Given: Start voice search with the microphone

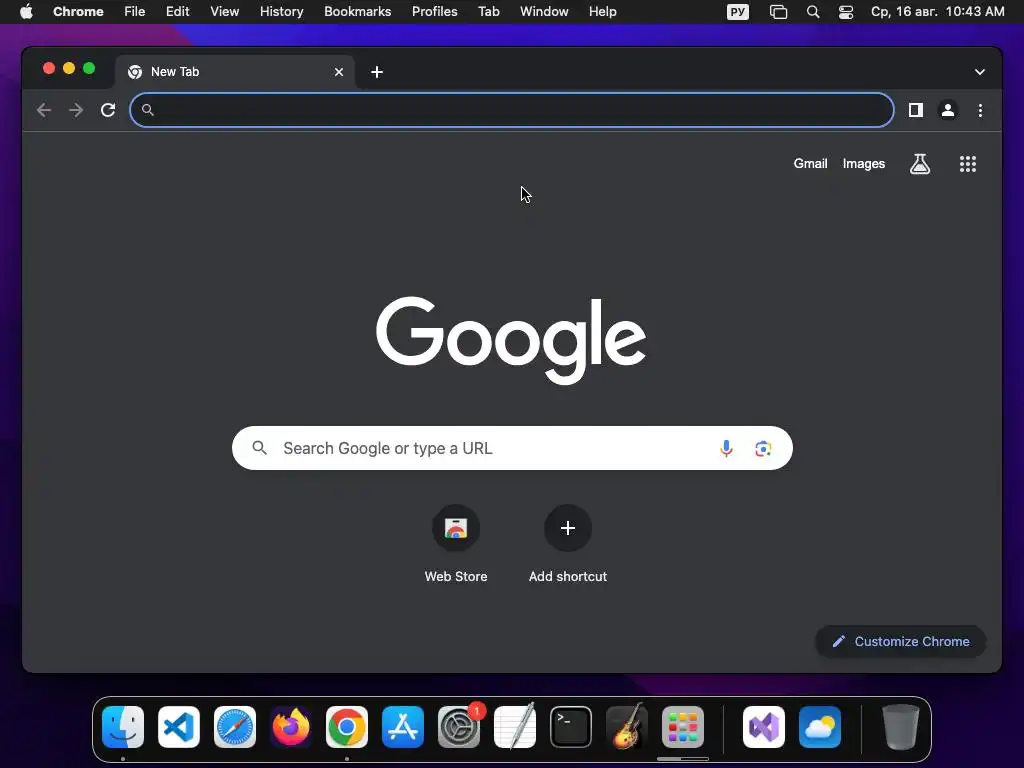Looking at the screenshot, I should click(726, 448).
